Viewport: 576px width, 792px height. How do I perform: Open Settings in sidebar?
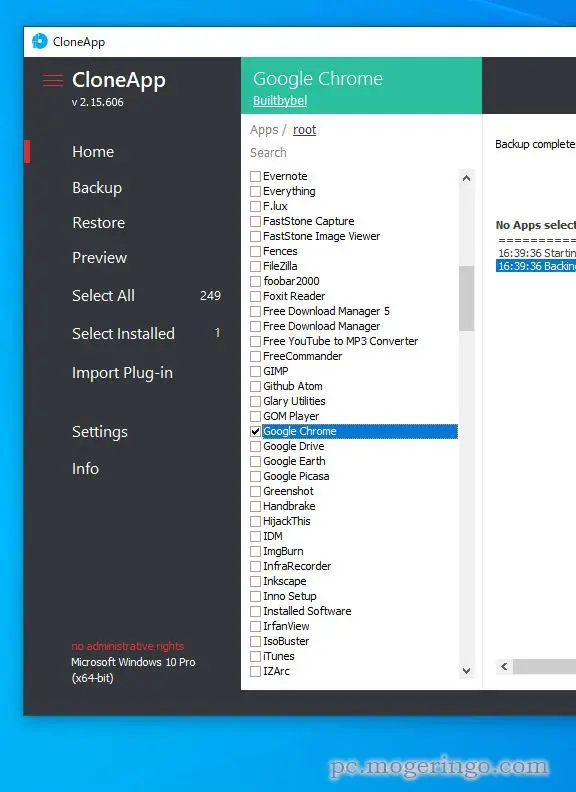100,432
